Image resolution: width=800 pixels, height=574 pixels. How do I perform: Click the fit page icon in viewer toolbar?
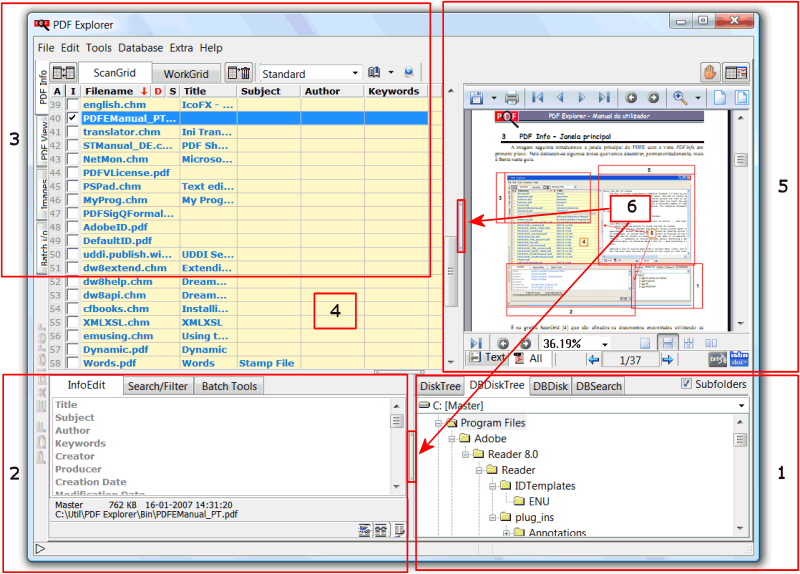[x=741, y=97]
